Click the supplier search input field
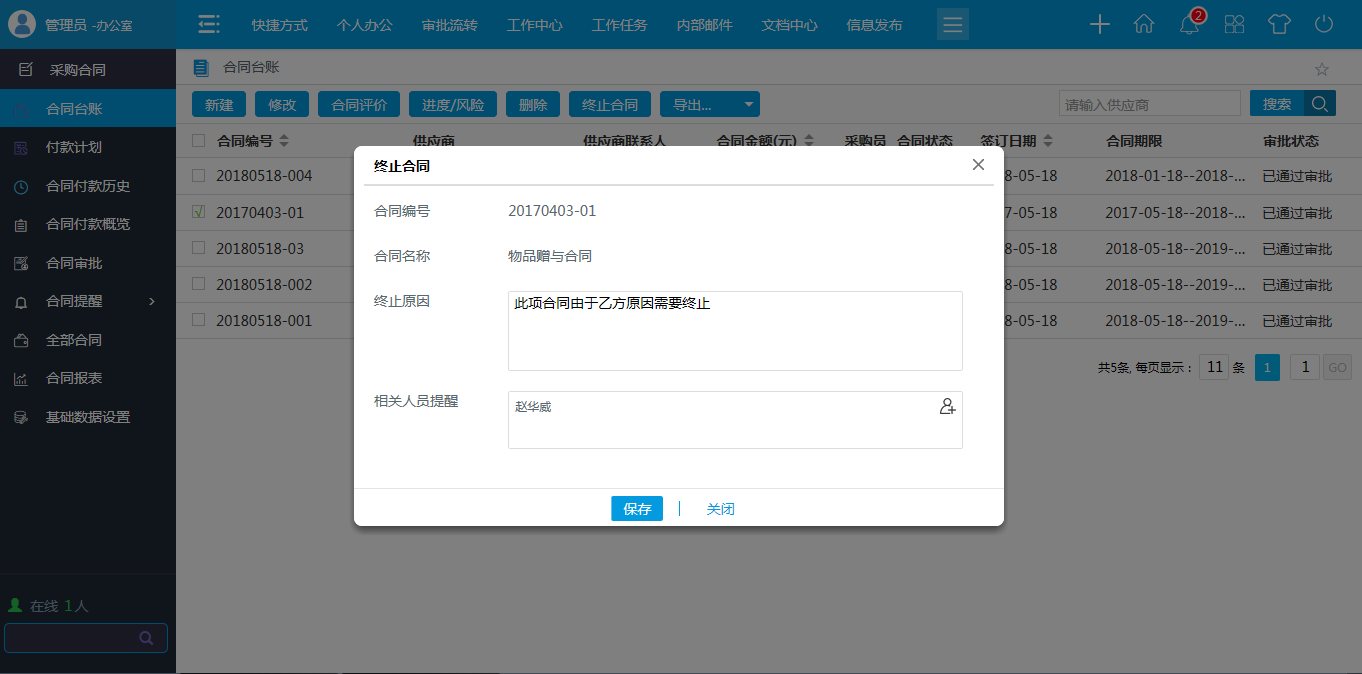 [x=1148, y=103]
